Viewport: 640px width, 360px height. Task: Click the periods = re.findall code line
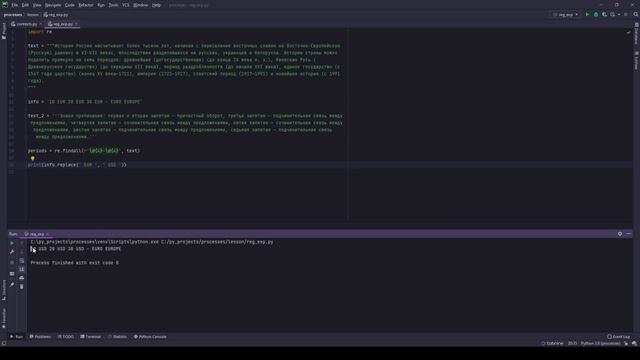84,151
